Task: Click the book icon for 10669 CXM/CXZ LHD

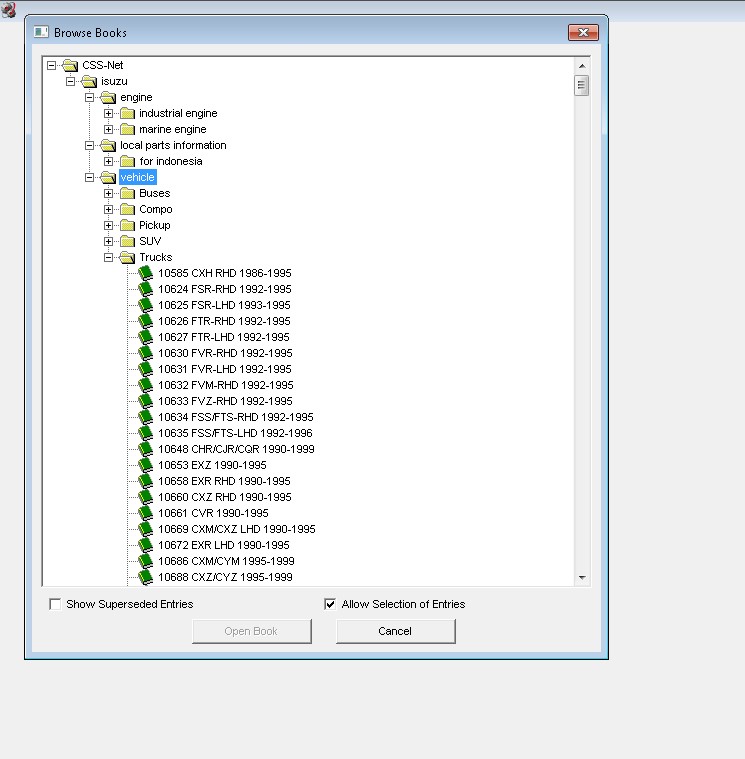Action: tap(145, 529)
